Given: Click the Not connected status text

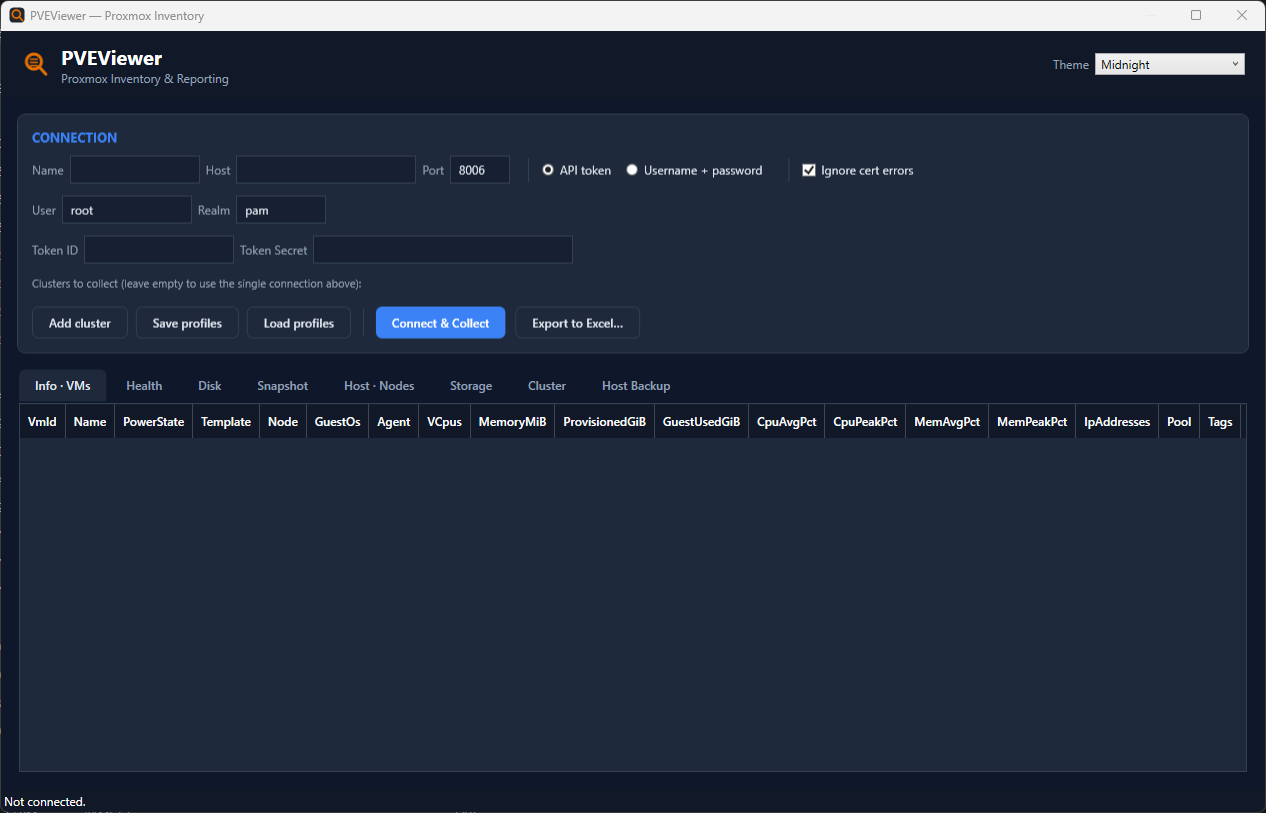Looking at the screenshot, I should [x=45, y=802].
